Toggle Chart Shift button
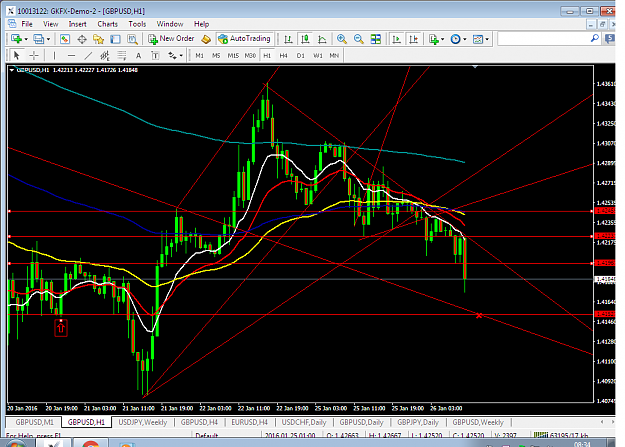This screenshot has width=625, height=447. tap(413, 39)
